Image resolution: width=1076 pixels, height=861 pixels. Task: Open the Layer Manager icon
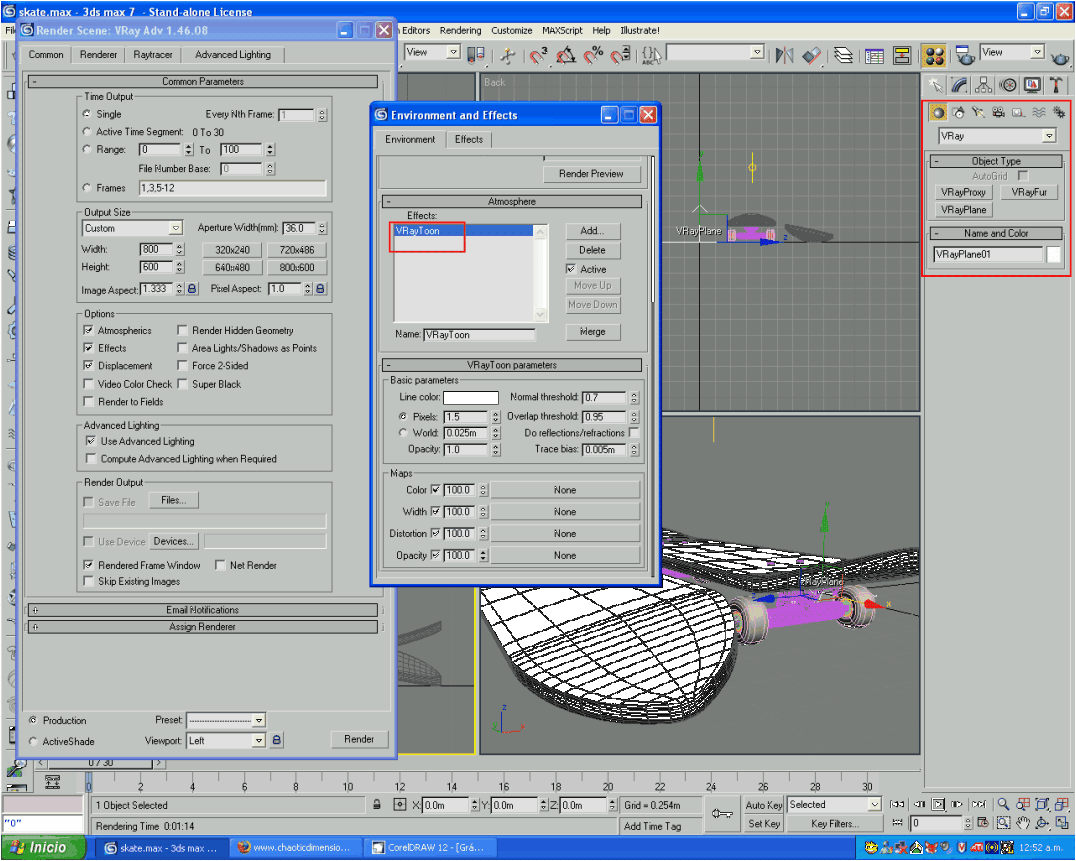843,55
